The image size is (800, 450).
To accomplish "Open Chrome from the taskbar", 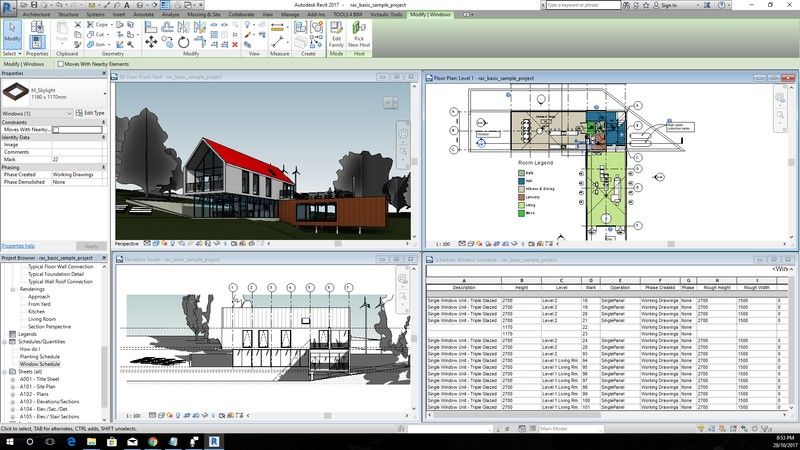I will pos(153,442).
